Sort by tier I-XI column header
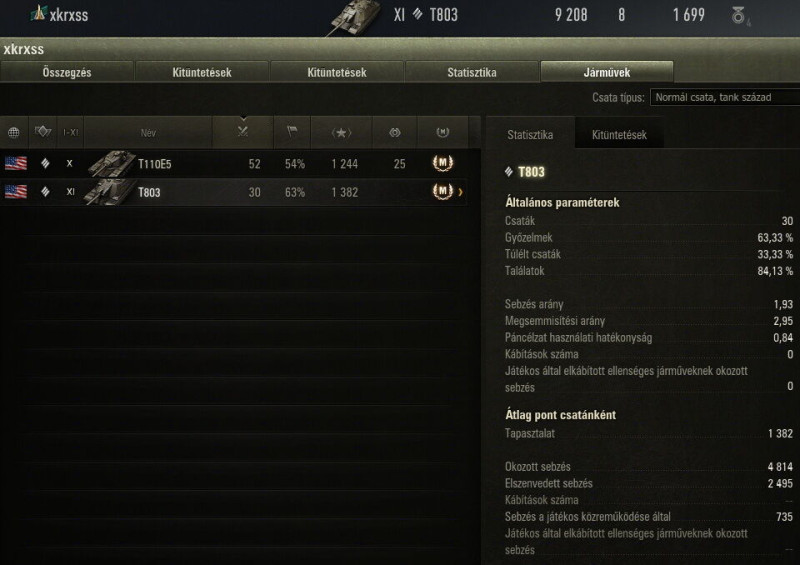 click(x=70, y=133)
